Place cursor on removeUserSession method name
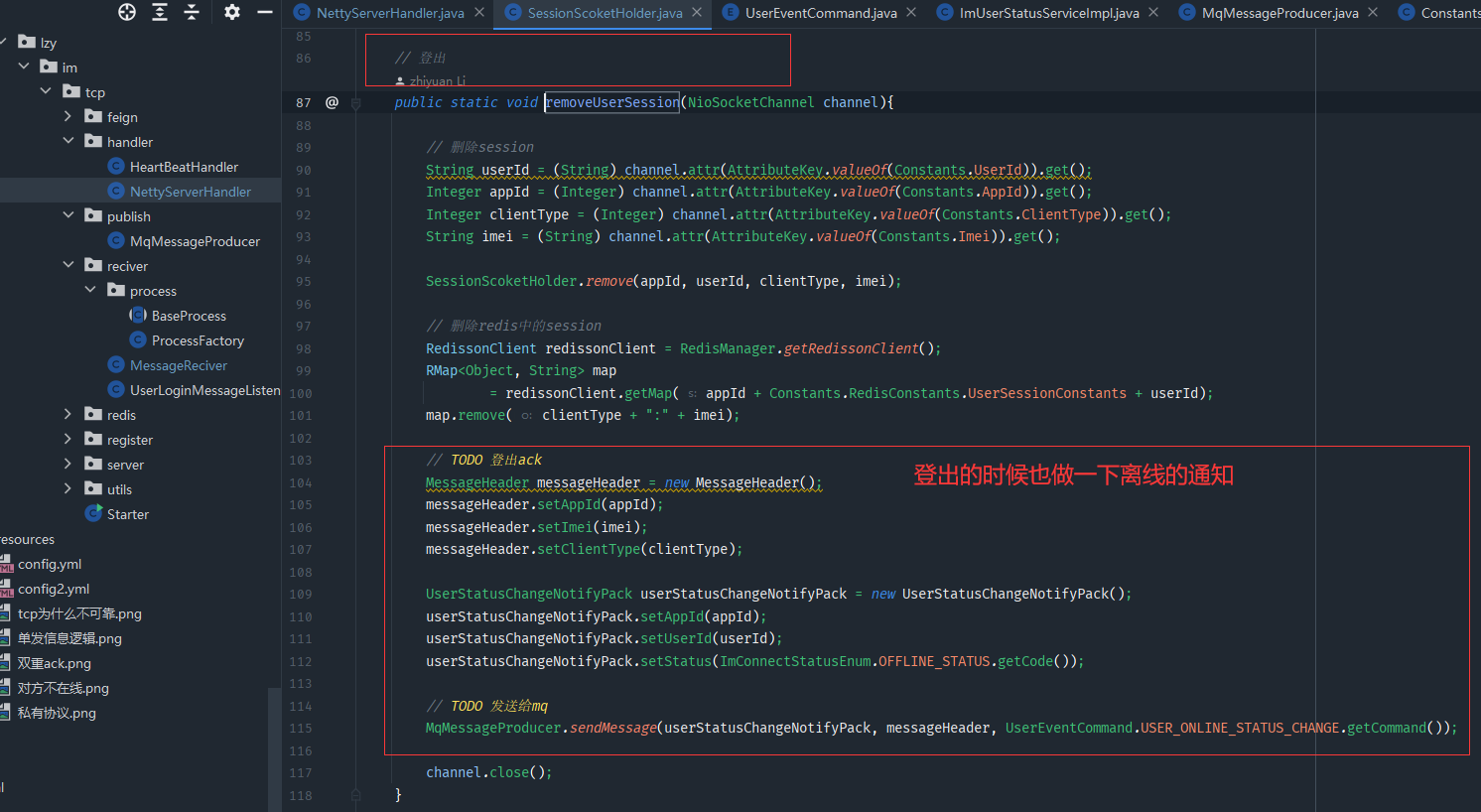1481x812 pixels. [612, 102]
